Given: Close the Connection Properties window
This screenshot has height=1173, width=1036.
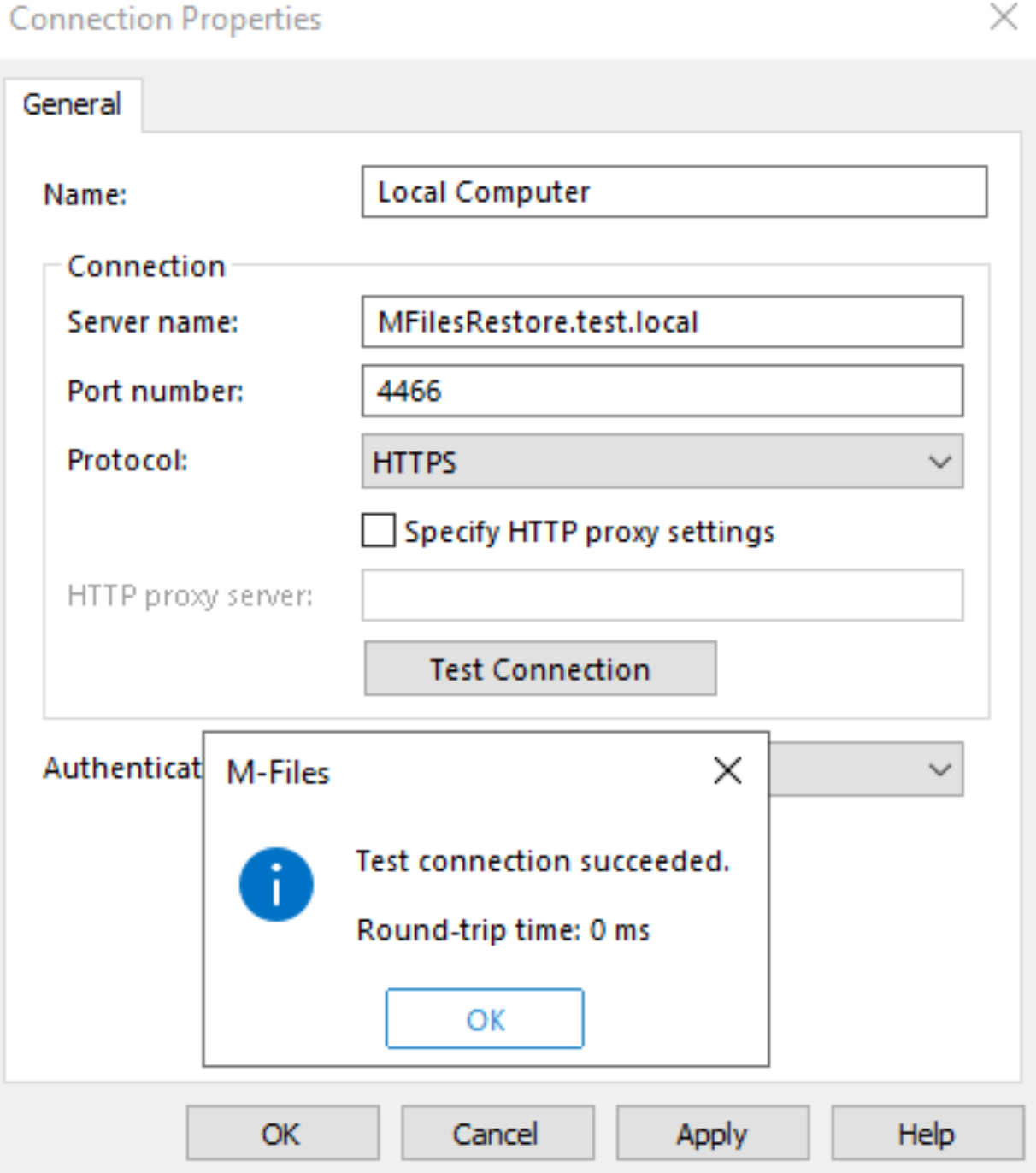Looking at the screenshot, I should tap(1004, 17).
